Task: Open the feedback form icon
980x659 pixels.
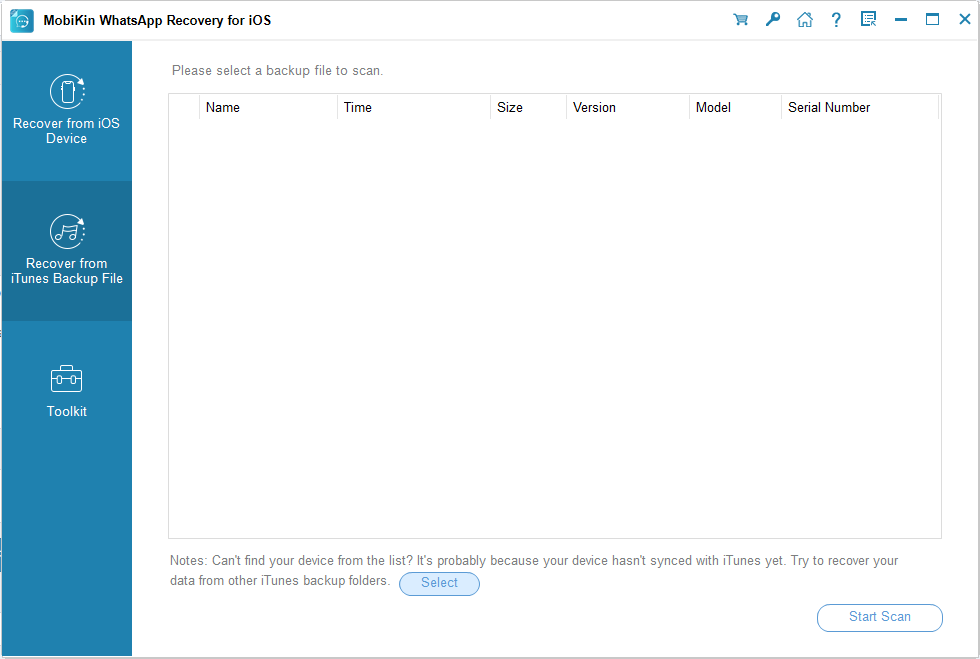Action: click(x=868, y=20)
